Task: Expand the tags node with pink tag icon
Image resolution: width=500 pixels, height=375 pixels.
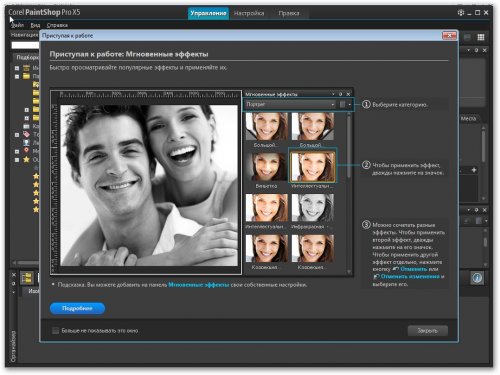Action: 17,135
